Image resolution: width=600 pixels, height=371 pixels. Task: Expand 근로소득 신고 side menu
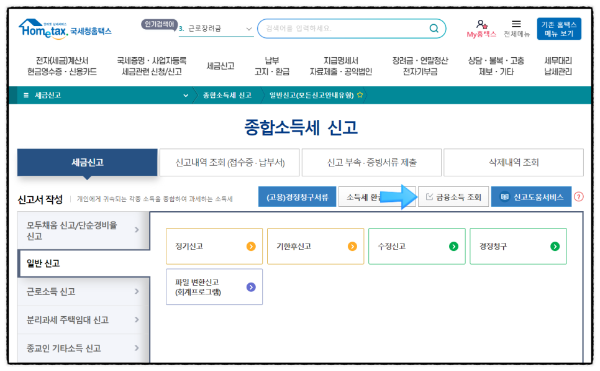[83, 291]
